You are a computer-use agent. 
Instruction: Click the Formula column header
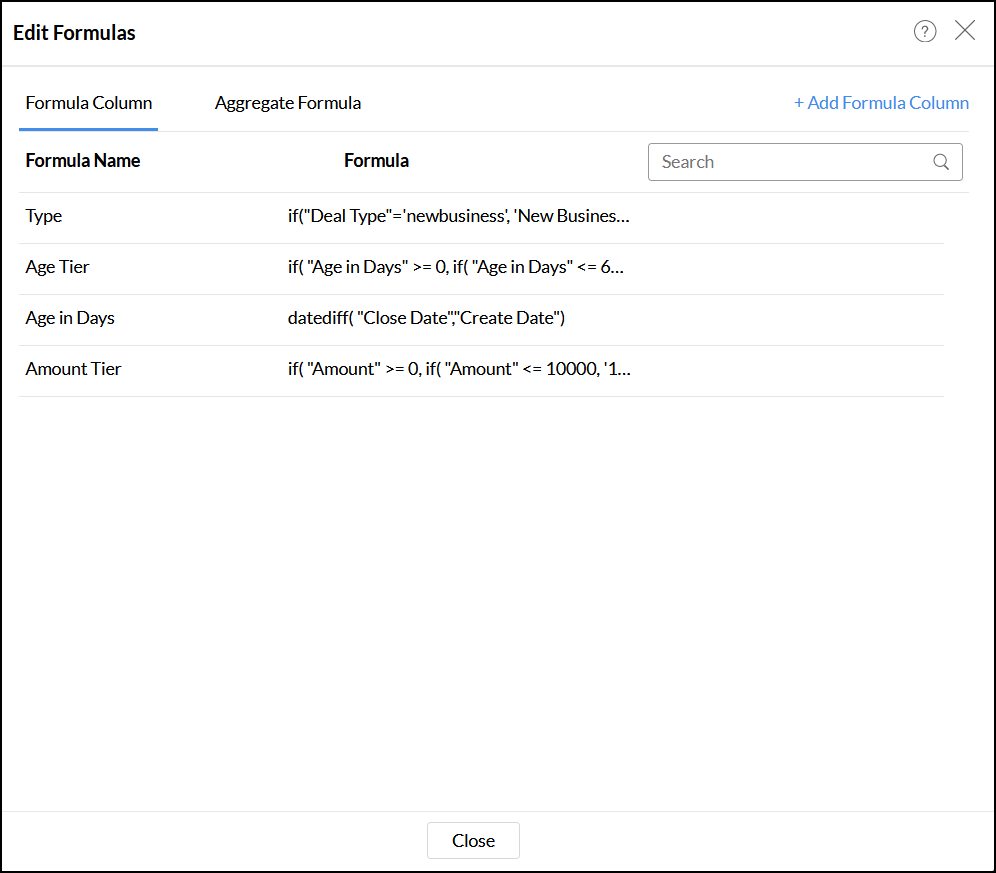coord(376,161)
